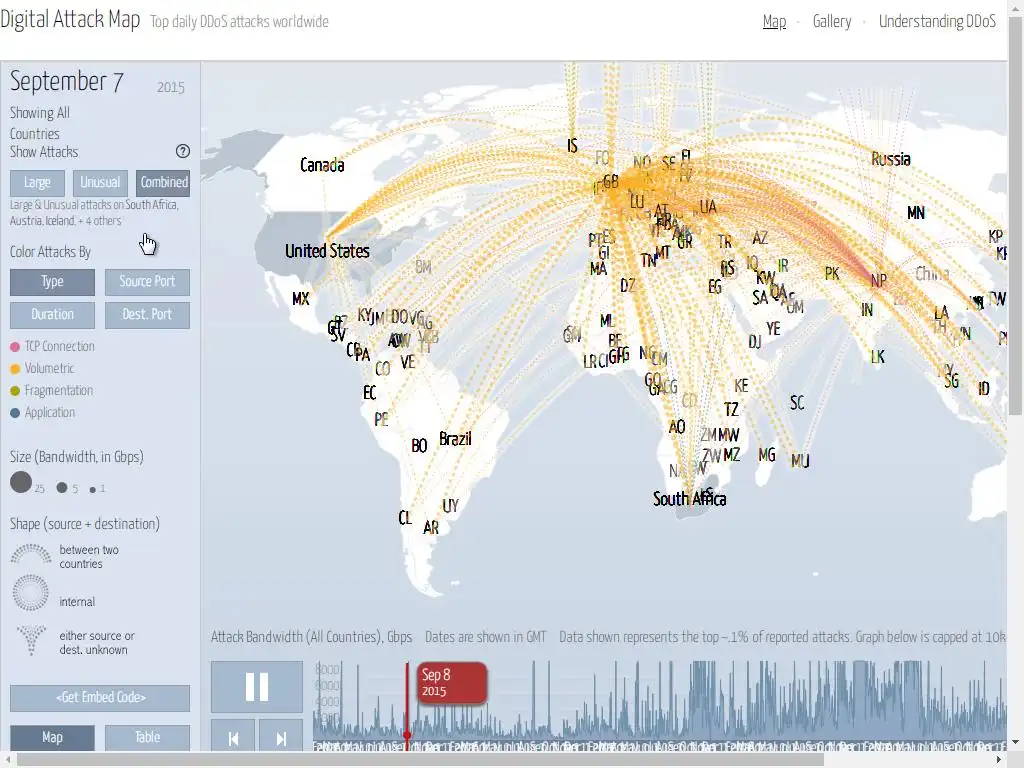Click the blue Application legend dot

tap(15, 413)
